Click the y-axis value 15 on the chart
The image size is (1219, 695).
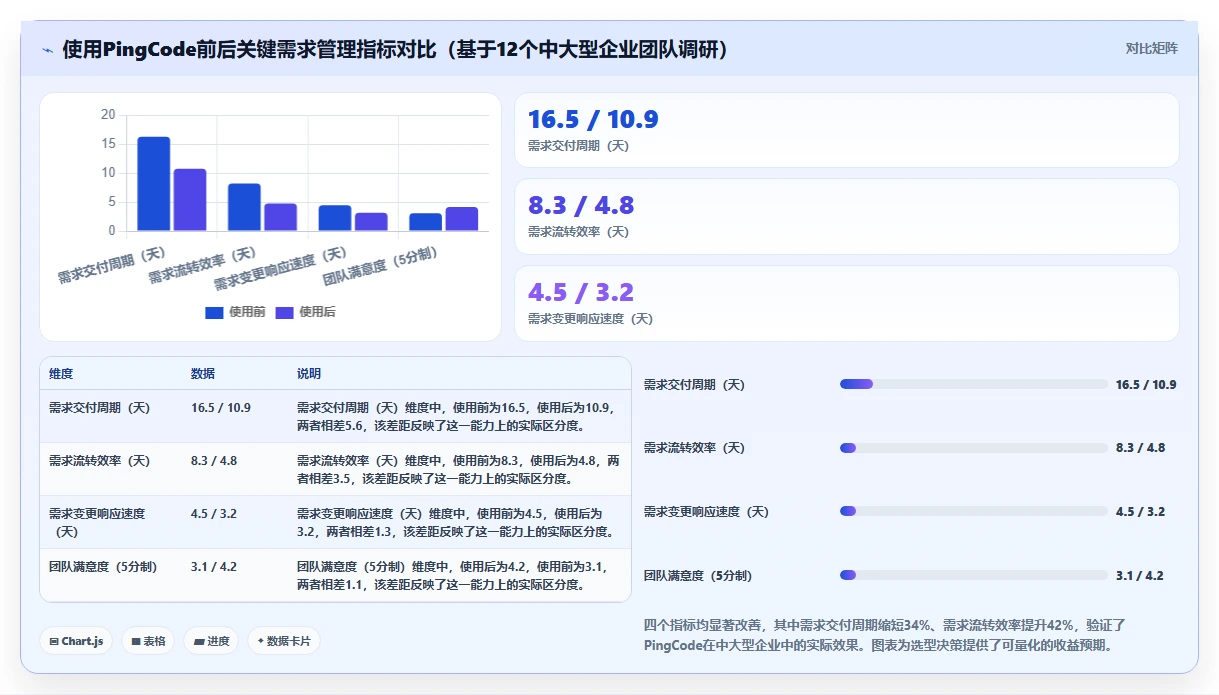108,144
